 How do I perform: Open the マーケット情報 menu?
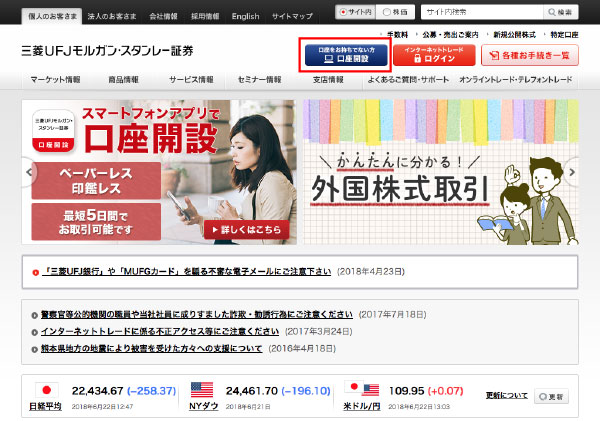point(55,80)
